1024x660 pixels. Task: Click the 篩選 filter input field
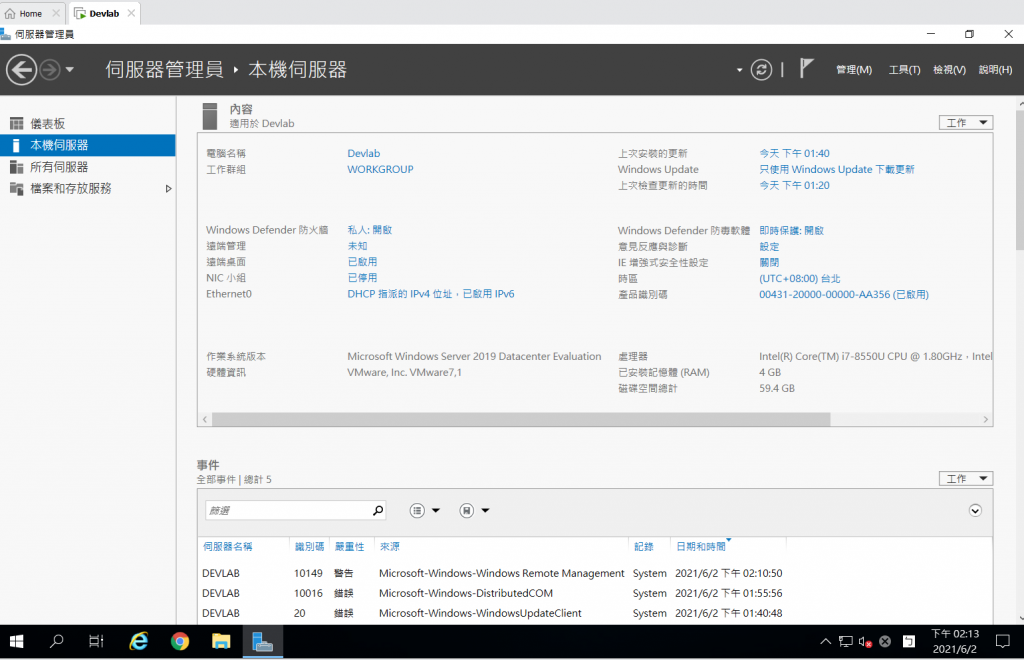pos(288,511)
